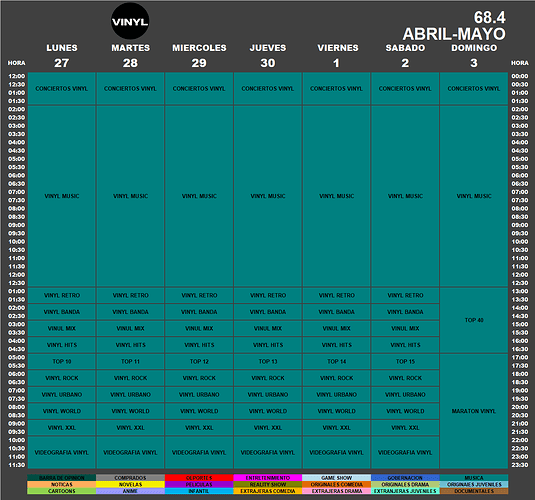This screenshot has height=500, width=535.
Task: Open the TOP 14 block on Friday
Action: click(337, 361)
